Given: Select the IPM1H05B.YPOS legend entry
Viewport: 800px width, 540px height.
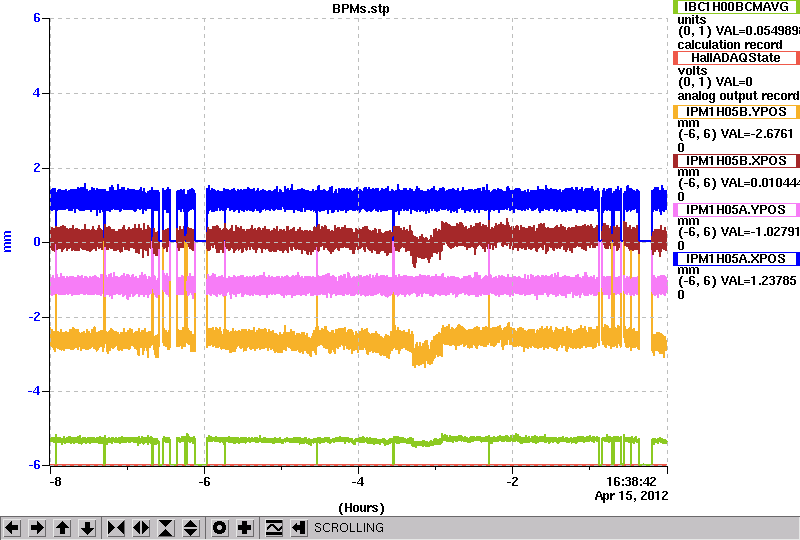Looking at the screenshot, I should click(x=736, y=112).
